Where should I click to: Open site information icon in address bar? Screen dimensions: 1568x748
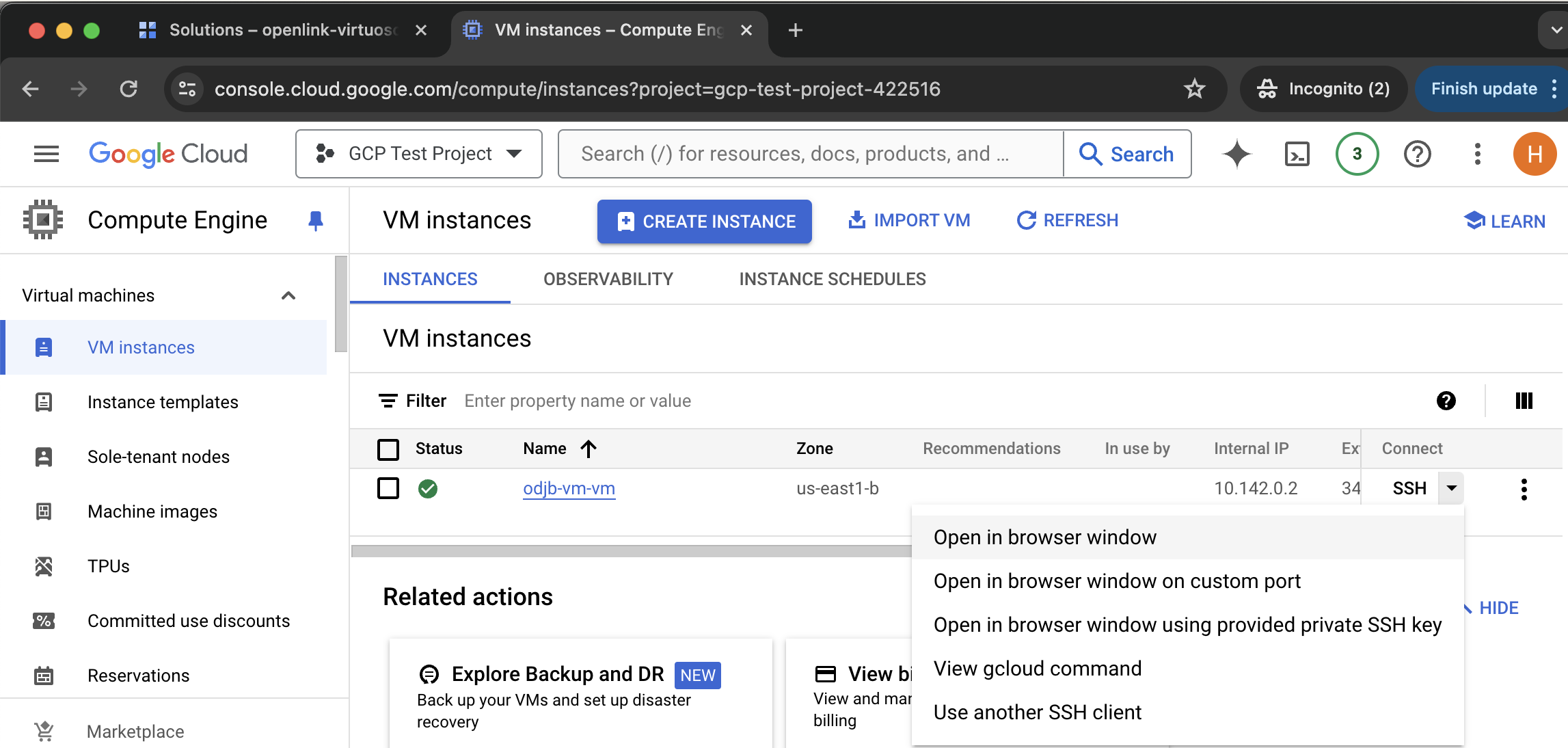click(187, 89)
